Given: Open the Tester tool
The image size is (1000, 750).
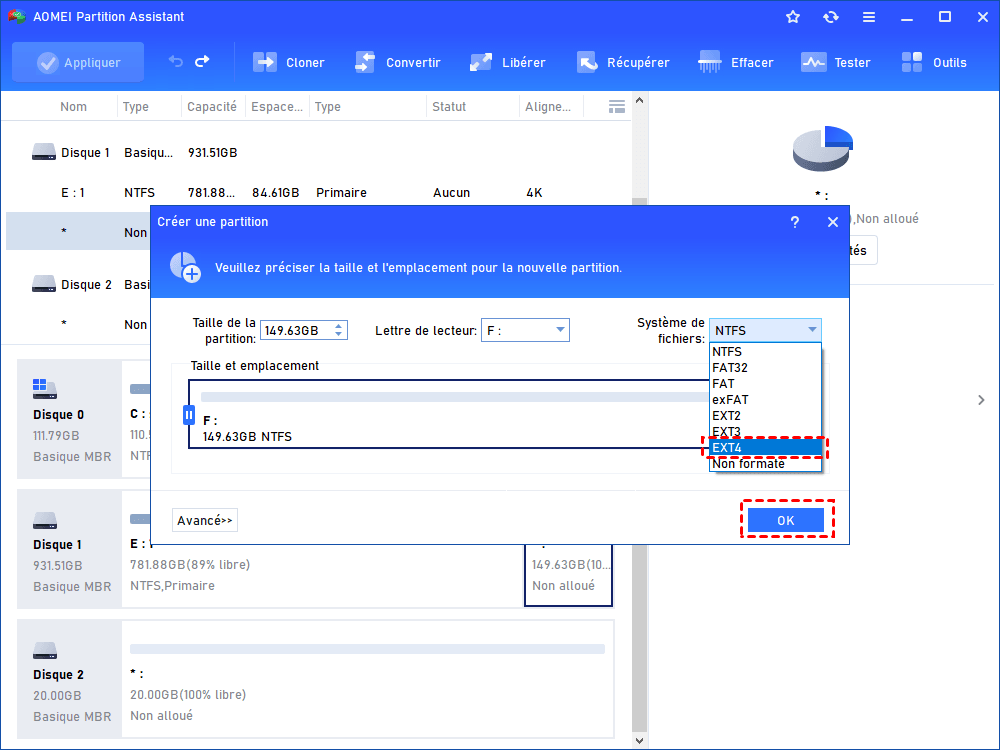Looking at the screenshot, I should pyautogui.click(x=835, y=62).
